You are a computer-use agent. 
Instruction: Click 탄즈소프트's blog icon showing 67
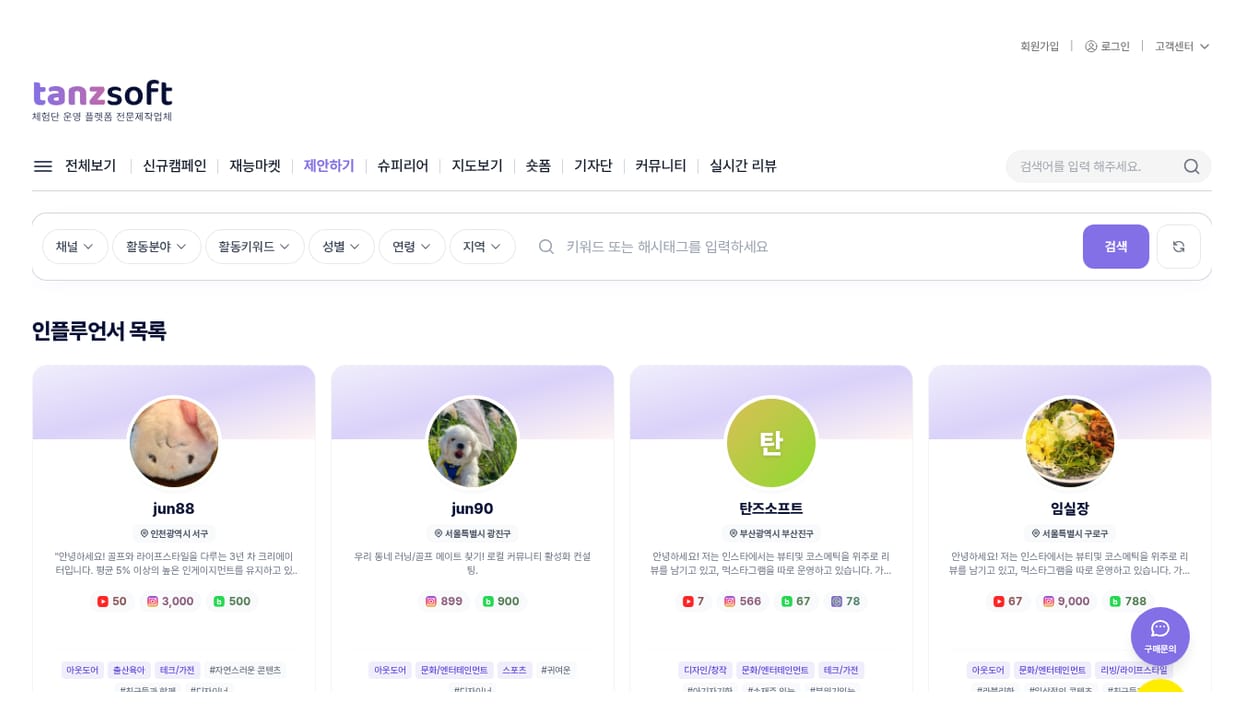coord(787,601)
